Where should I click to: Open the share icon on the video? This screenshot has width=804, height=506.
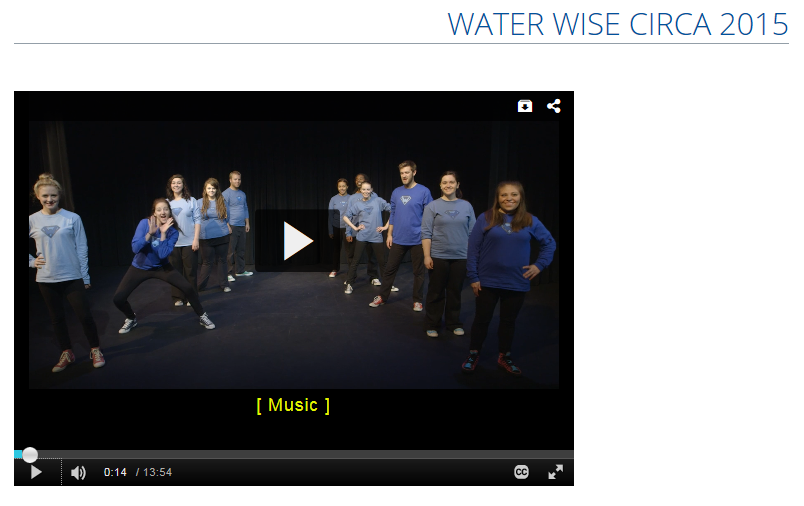[554, 106]
